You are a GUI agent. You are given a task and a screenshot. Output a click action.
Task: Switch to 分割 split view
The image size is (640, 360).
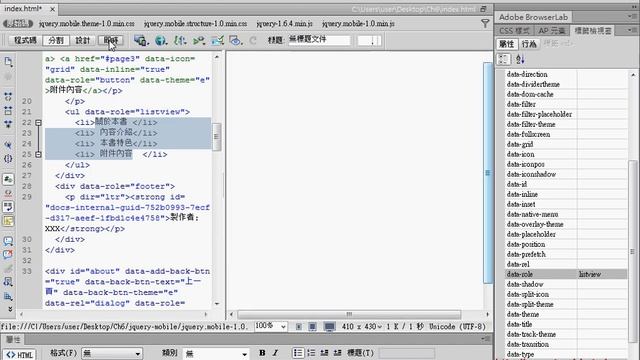56,40
